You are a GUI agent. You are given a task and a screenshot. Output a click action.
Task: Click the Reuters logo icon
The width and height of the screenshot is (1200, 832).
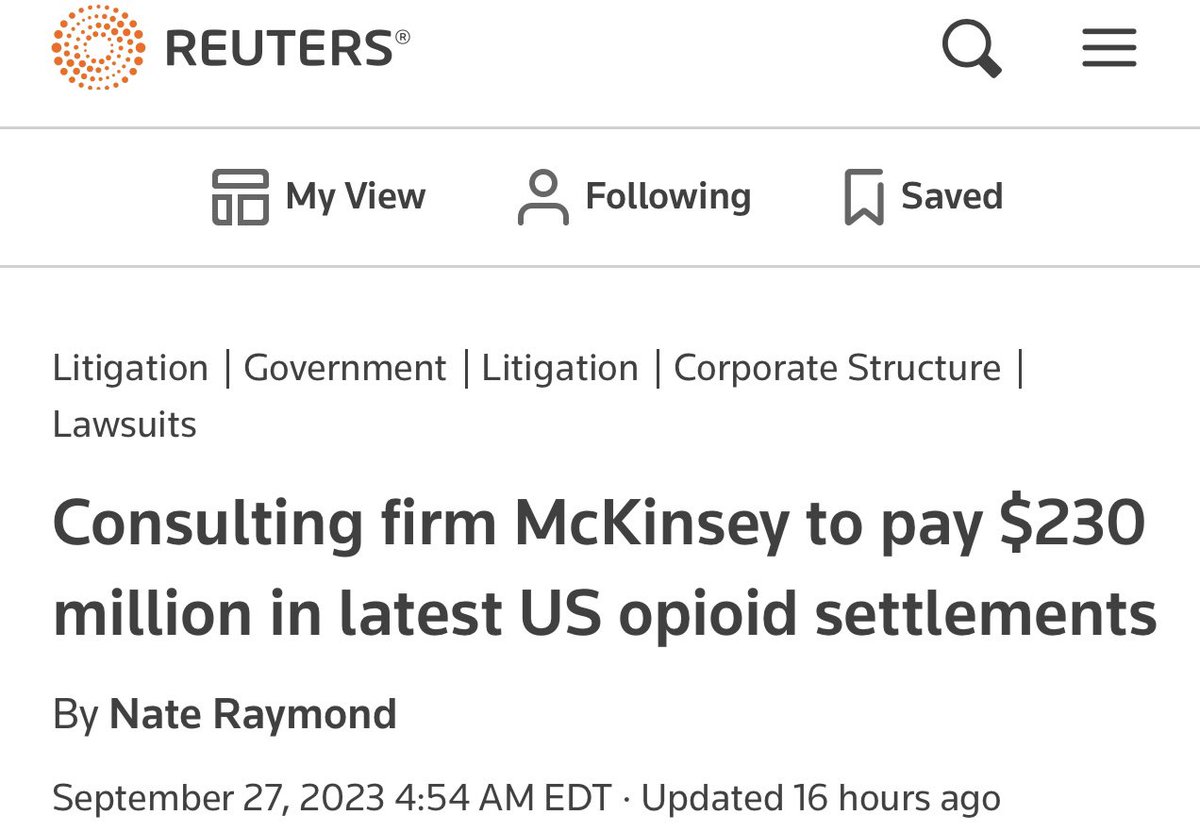(98, 48)
